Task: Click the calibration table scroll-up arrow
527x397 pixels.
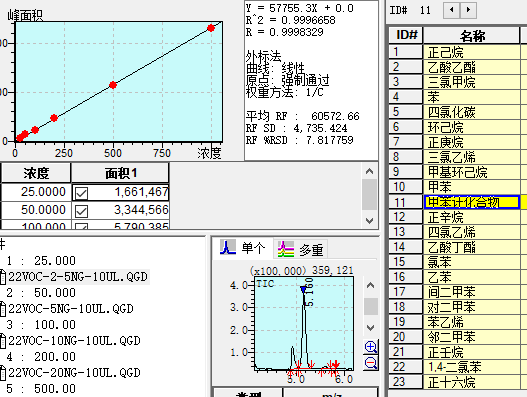Action: pyautogui.click(x=369, y=171)
